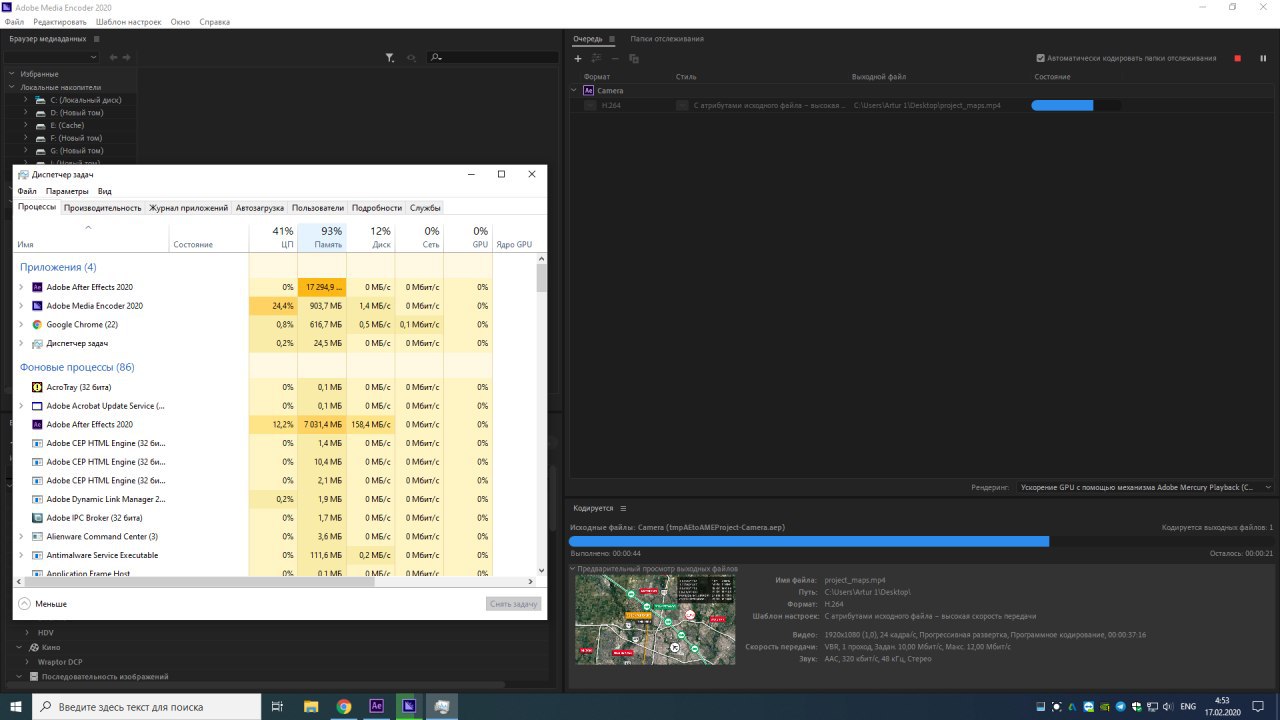Open the Параметры menu in Task Manager
This screenshot has width=1280, height=720.
(67, 191)
